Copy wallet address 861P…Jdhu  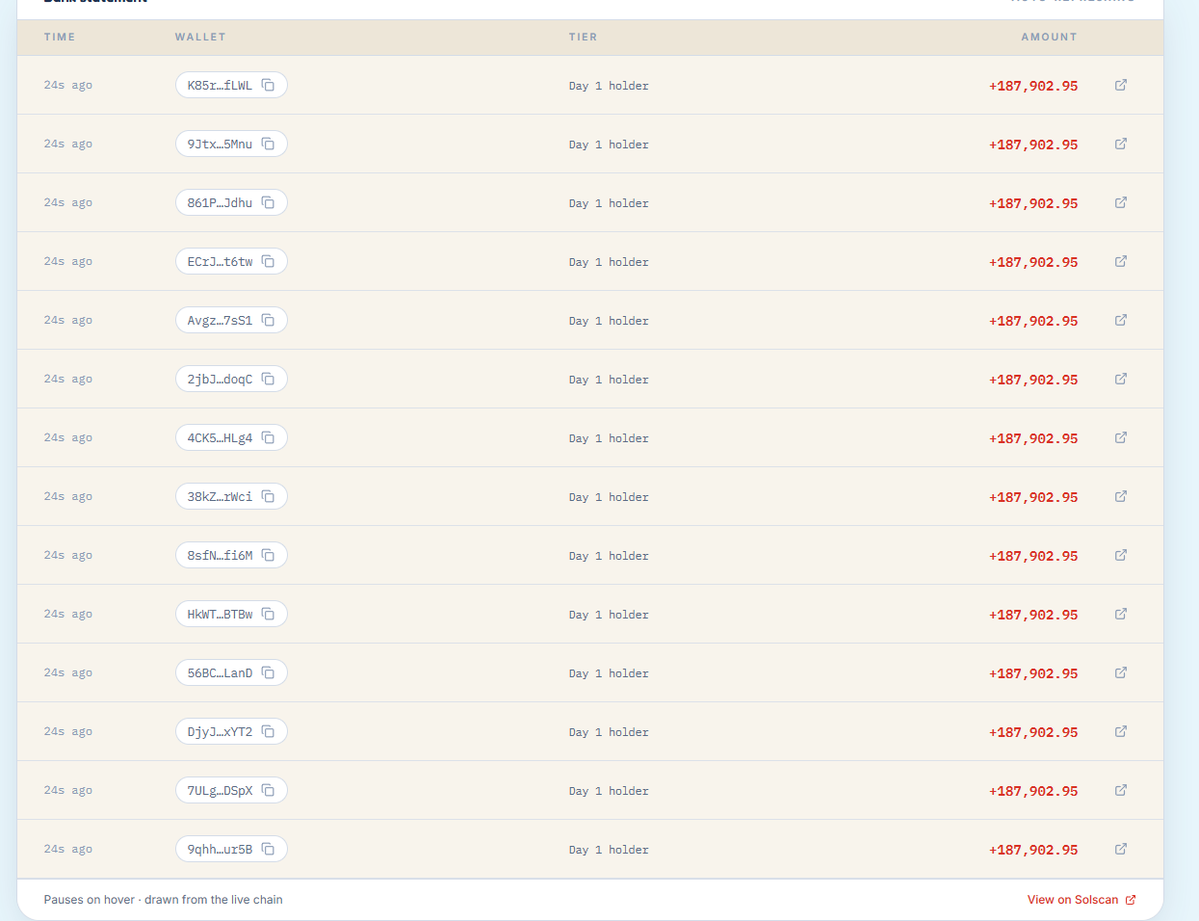click(x=268, y=203)
